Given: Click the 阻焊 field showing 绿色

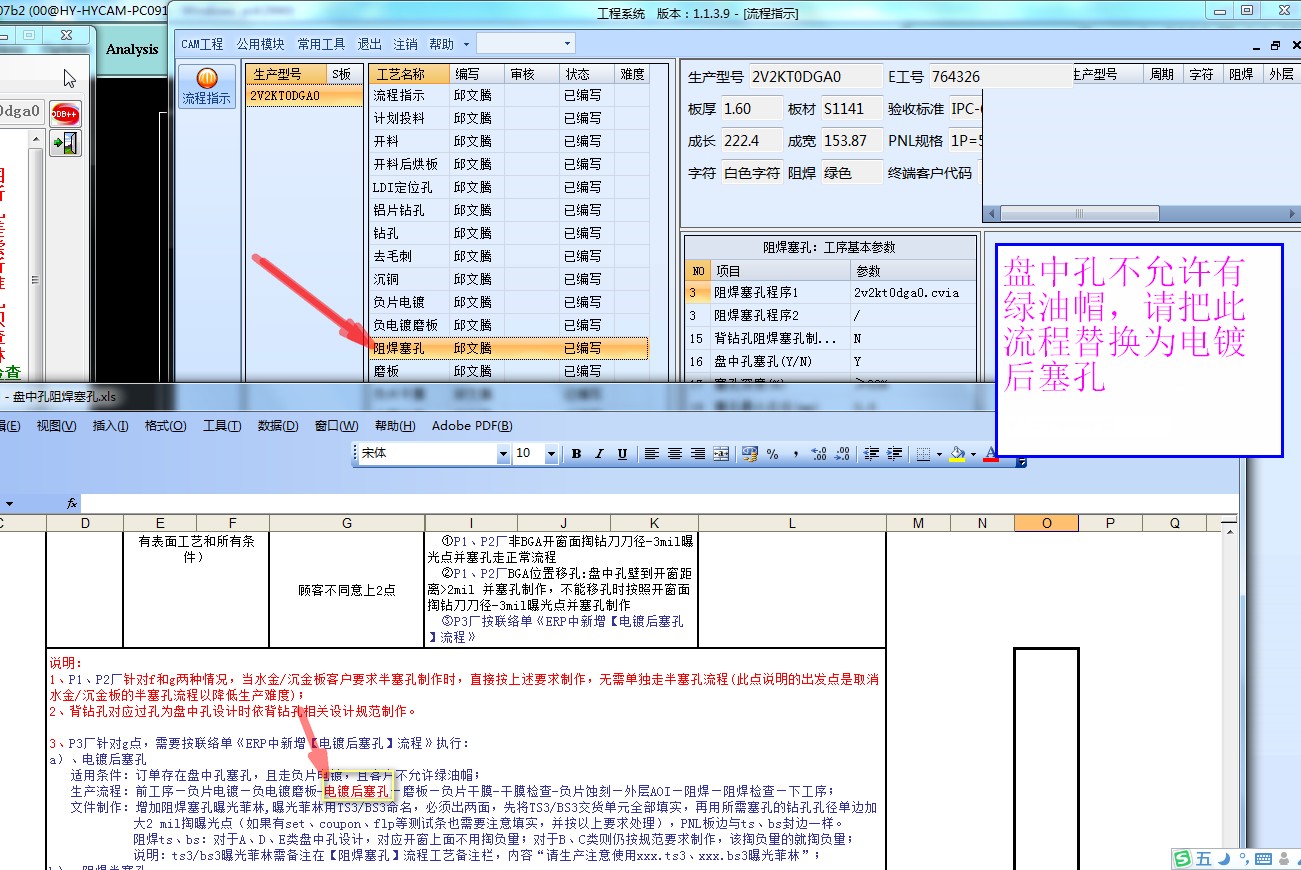Looking at the screenshot, I should [x=852, y=173].
